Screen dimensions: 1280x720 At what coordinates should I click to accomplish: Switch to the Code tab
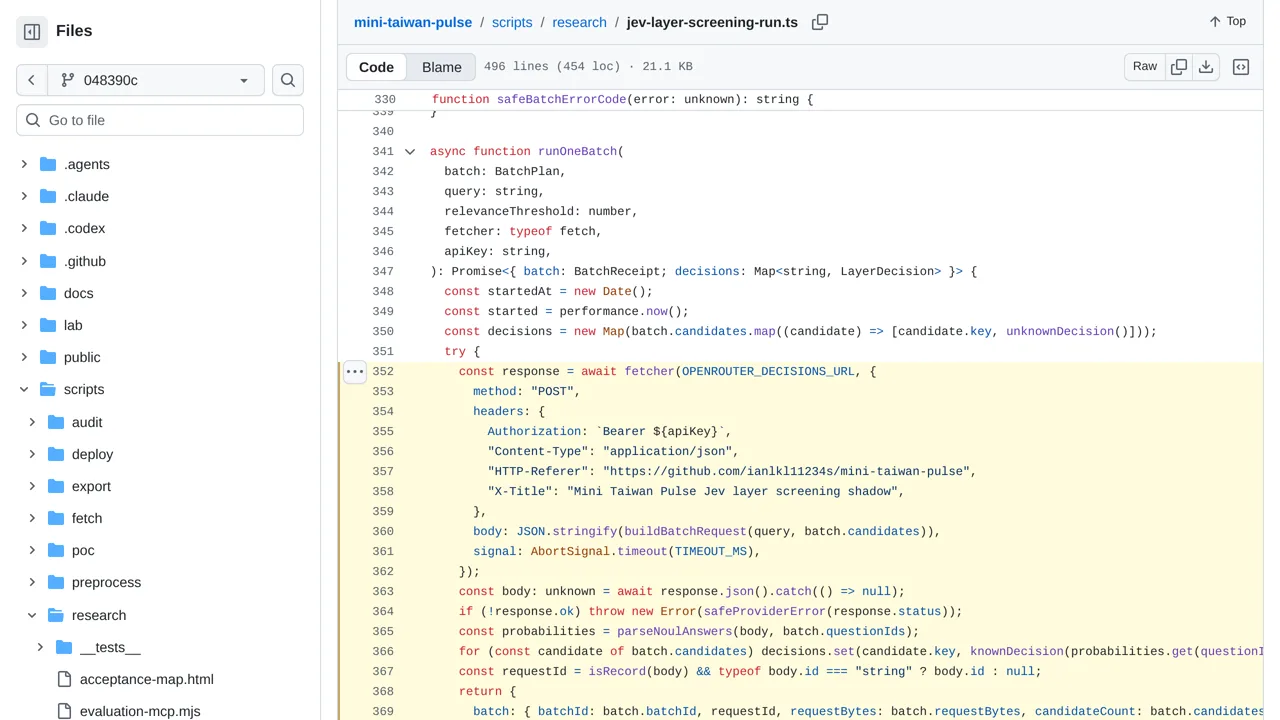coord(376,67)
